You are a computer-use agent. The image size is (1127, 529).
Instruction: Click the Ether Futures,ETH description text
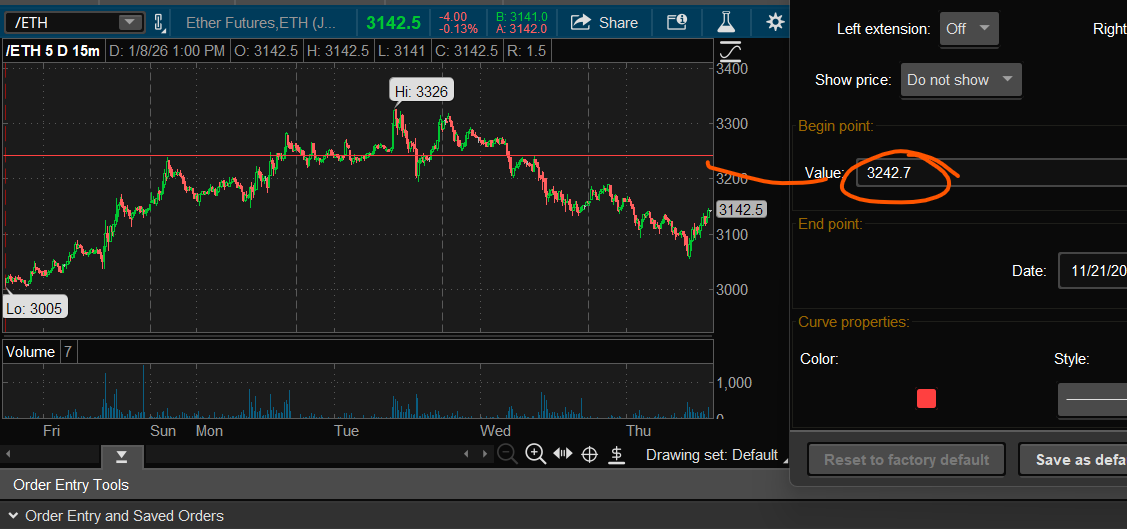[261, 22]
